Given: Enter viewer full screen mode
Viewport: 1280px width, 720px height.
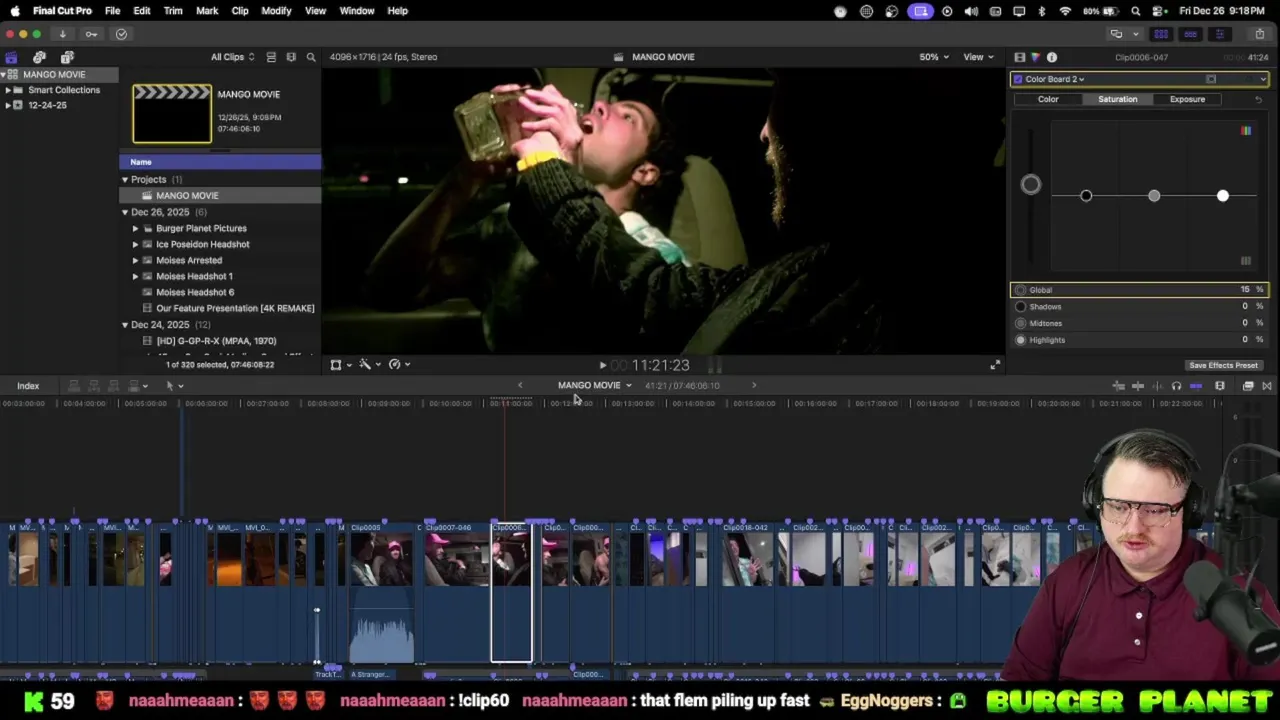Looking at the screenshot, I should coord(995,365).
